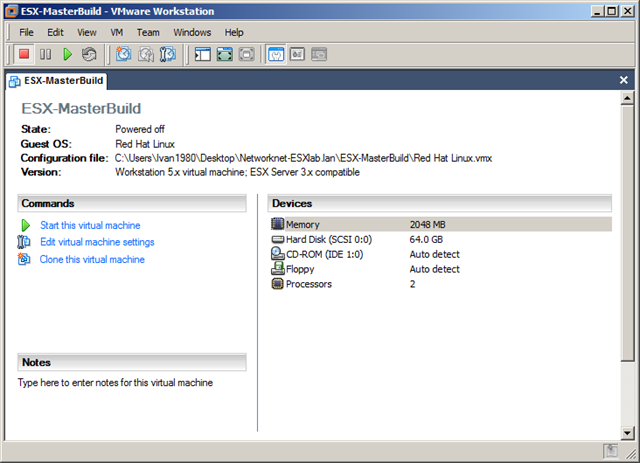Click 'Edit virtual machine settings' link
This screenshot has width=640, height=463.
click(x=97, y=243)
